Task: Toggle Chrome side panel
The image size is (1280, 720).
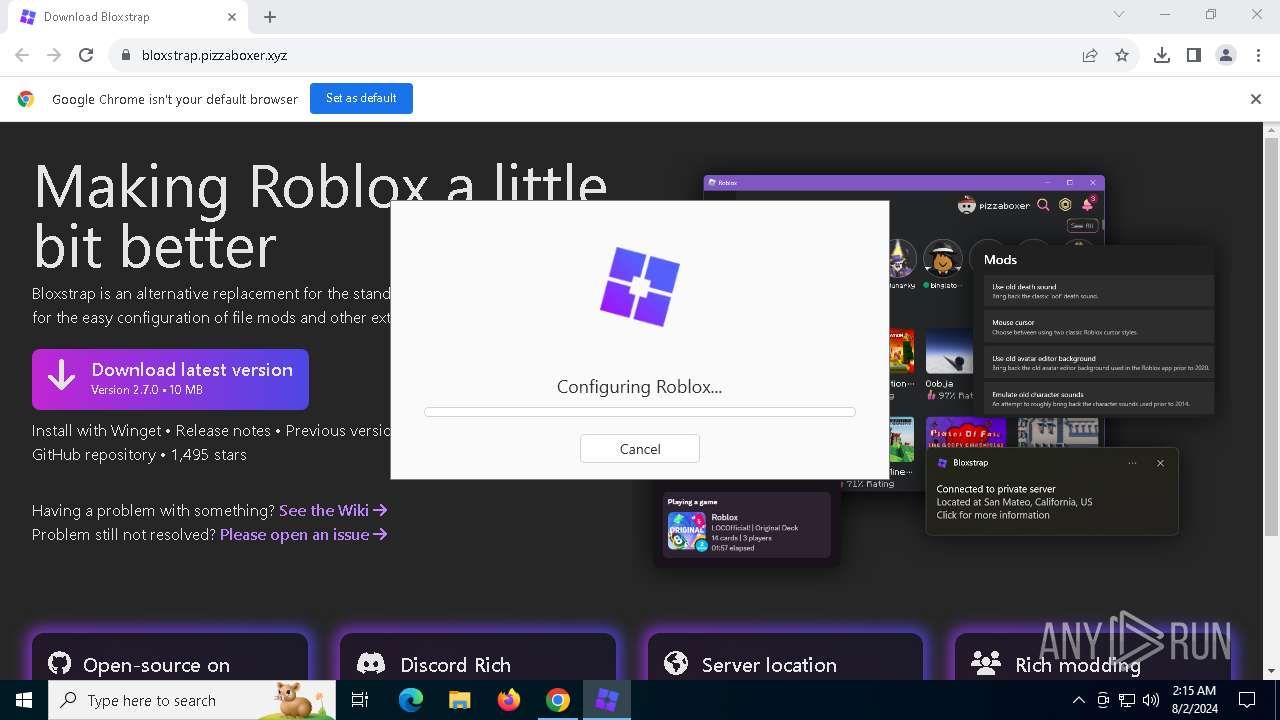Action: pyautogui.click(x=1194, y=55)
